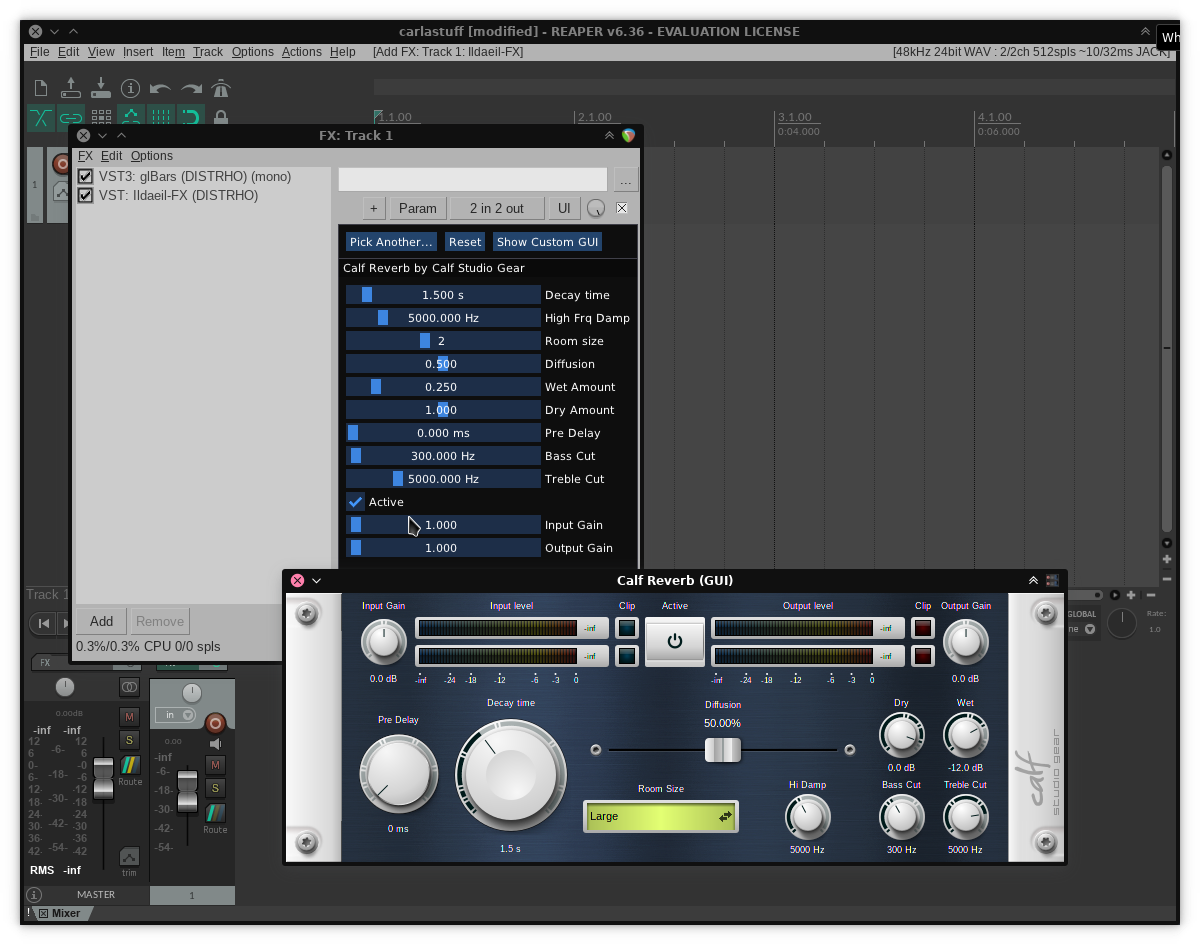Screen dimensions: 1200x945
Task: Mute the master track in mixer
Action: coord(129,716)
